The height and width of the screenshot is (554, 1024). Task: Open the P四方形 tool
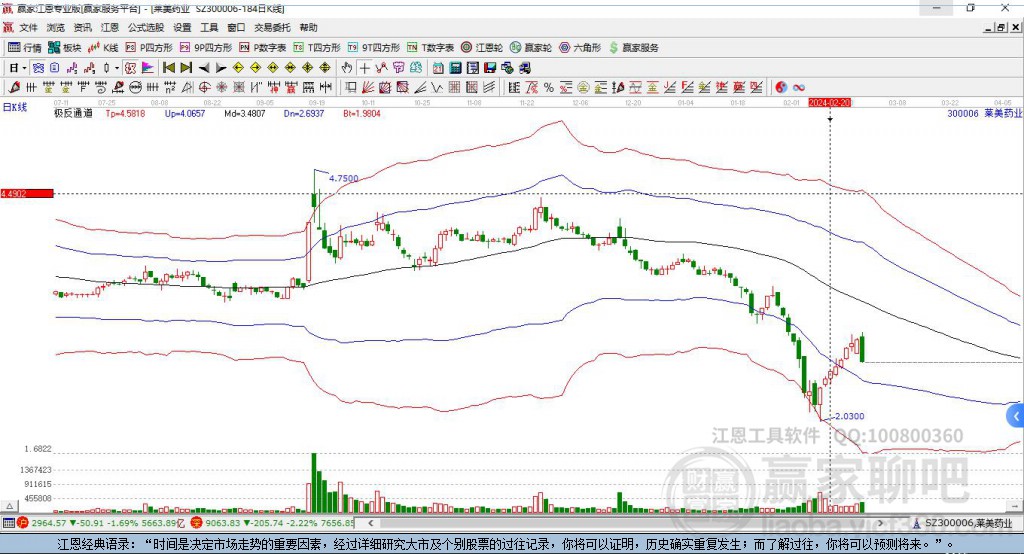149,48
